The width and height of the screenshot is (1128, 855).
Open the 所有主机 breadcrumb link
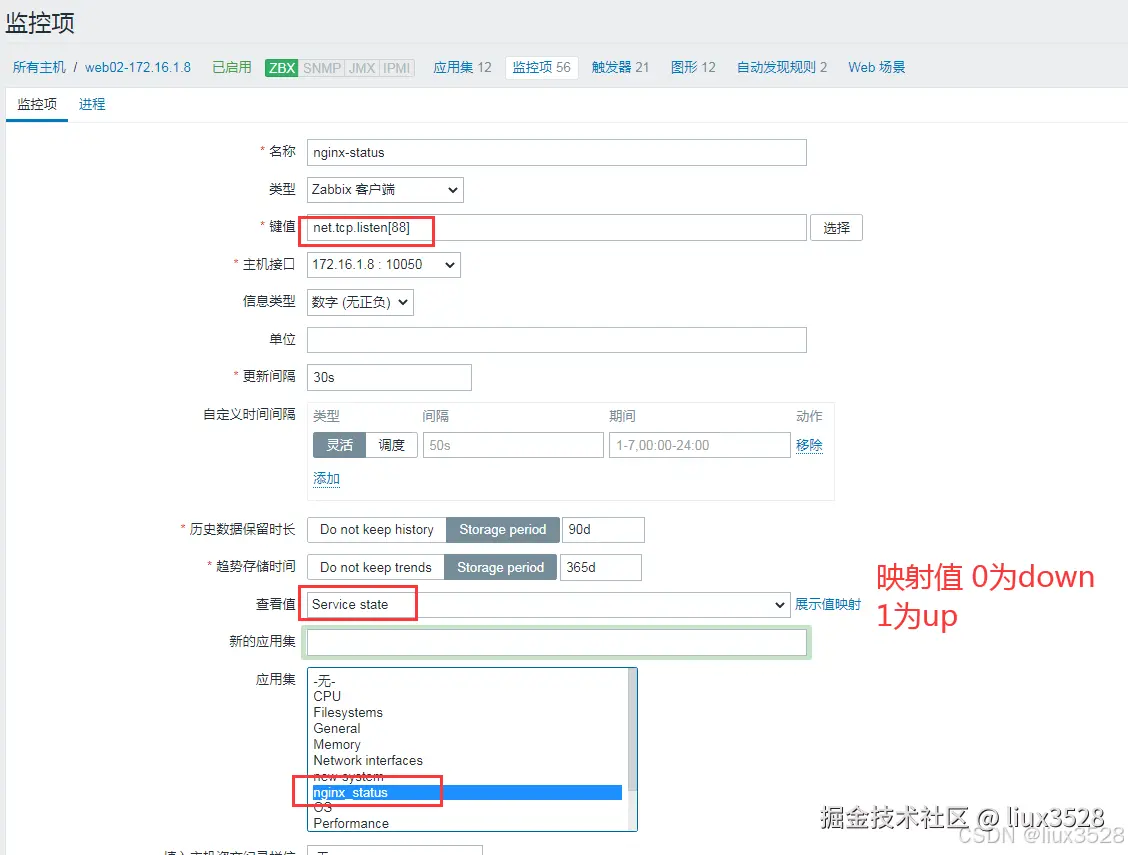[x=39, y=67]
